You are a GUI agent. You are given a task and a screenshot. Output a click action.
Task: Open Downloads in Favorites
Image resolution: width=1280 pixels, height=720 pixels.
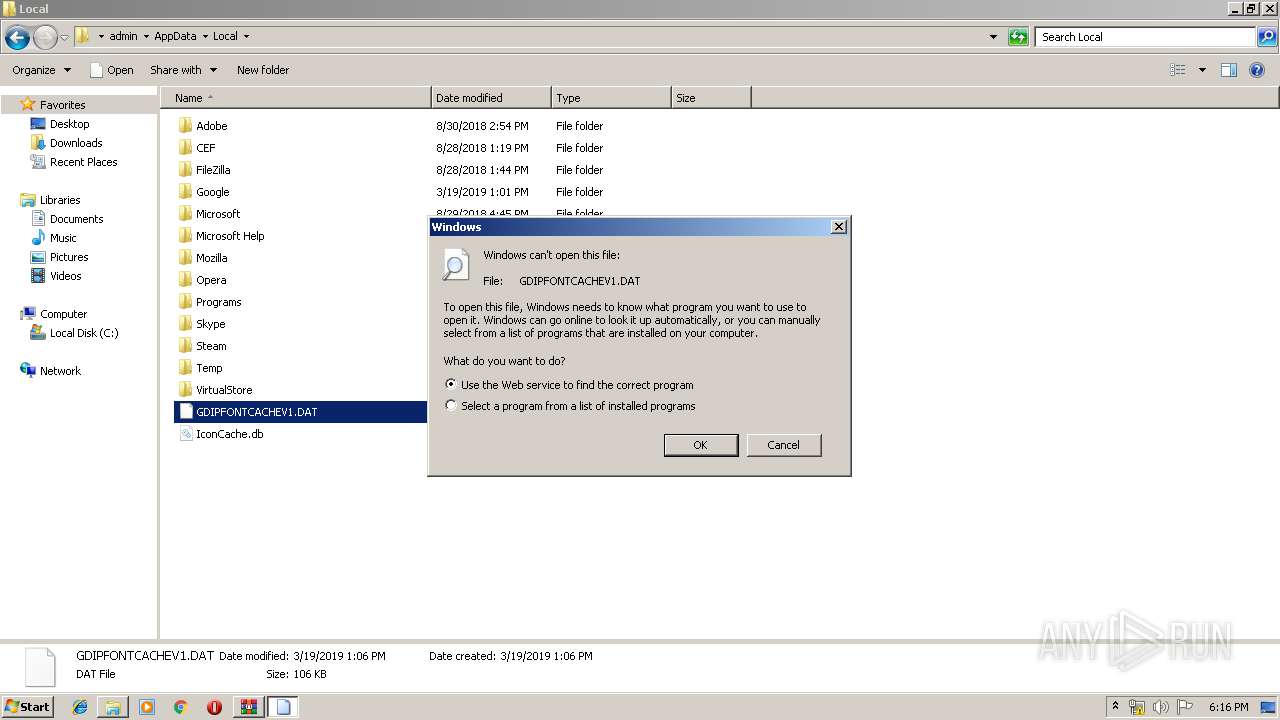pyautogui.click(x=76, y=143)
